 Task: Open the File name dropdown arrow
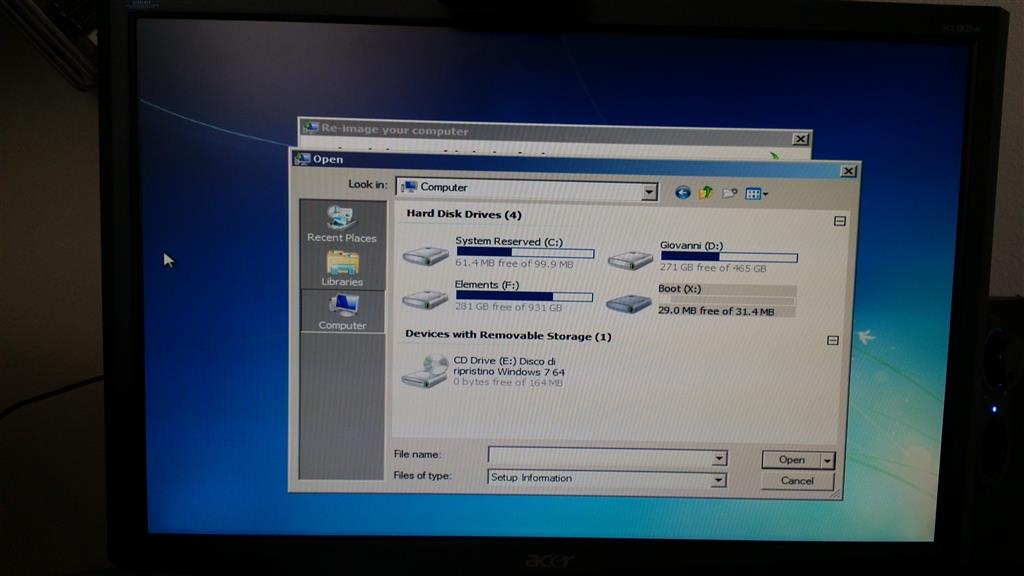(x=718, y=458)
